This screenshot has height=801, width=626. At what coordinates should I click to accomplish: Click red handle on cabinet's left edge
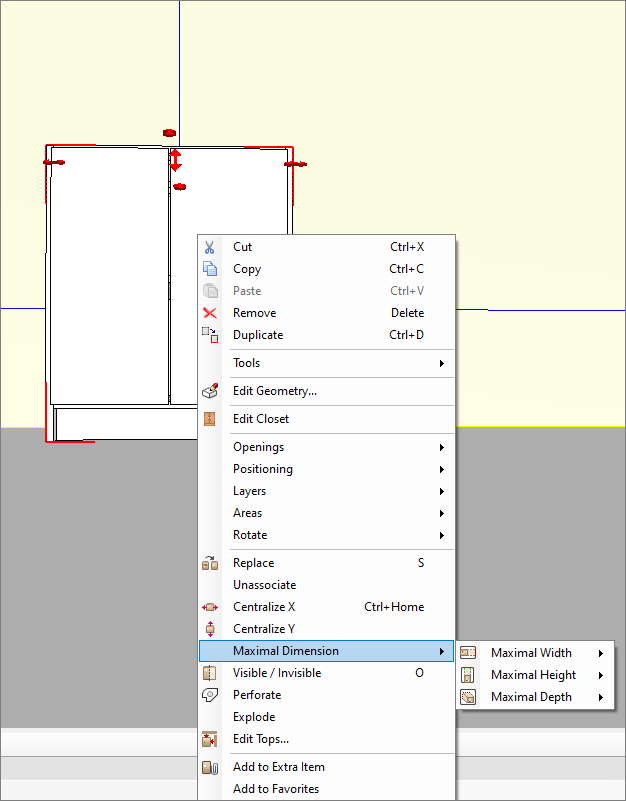pos(54,162)
